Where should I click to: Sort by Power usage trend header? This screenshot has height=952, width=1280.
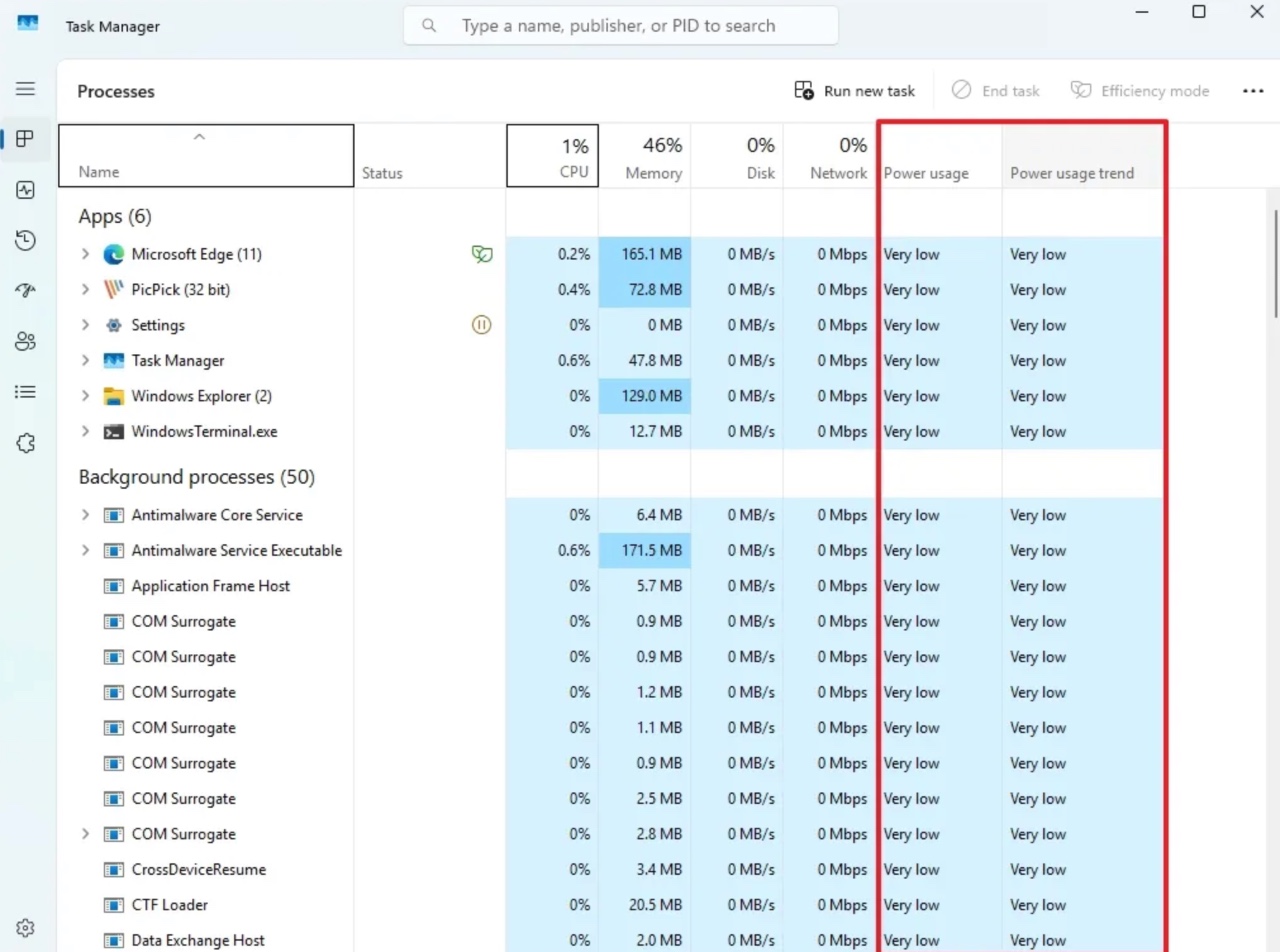(1083, 156)
